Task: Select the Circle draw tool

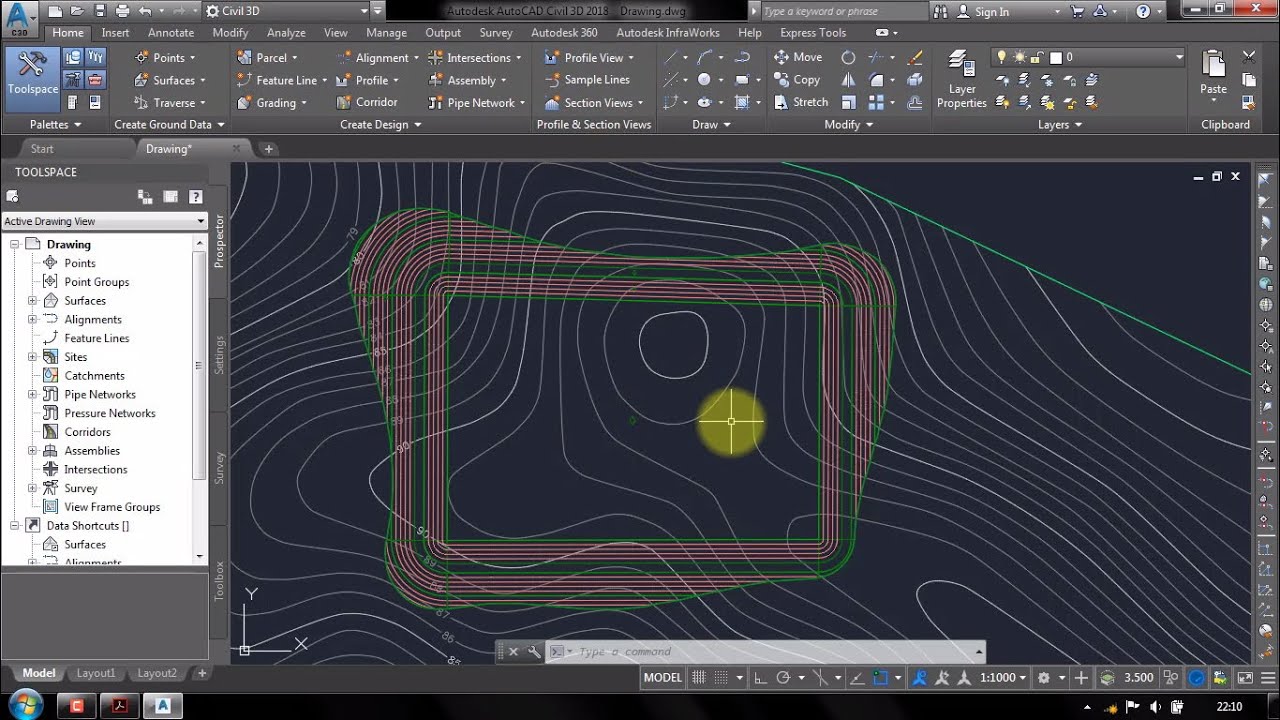Action: click(705, 80)
